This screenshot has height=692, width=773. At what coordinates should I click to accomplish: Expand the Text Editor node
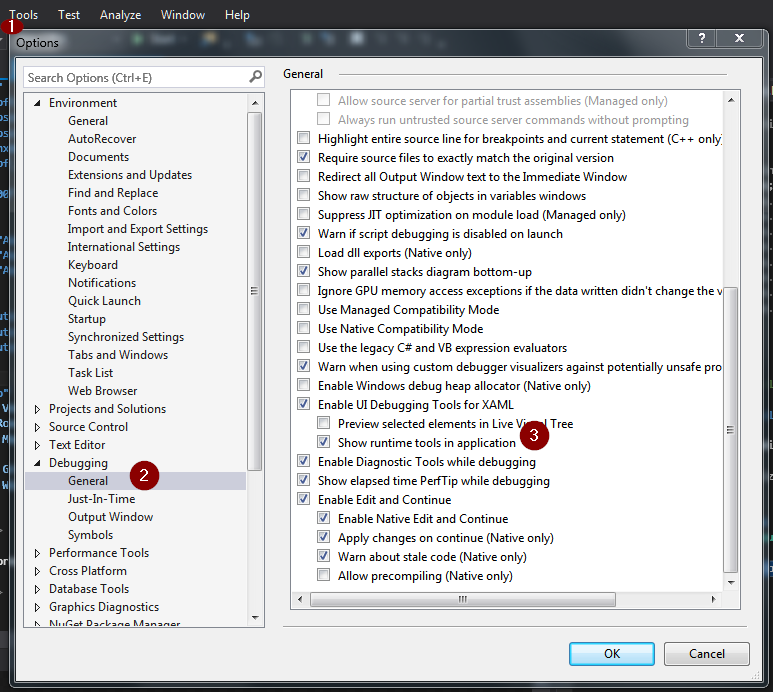pos(37,445)
